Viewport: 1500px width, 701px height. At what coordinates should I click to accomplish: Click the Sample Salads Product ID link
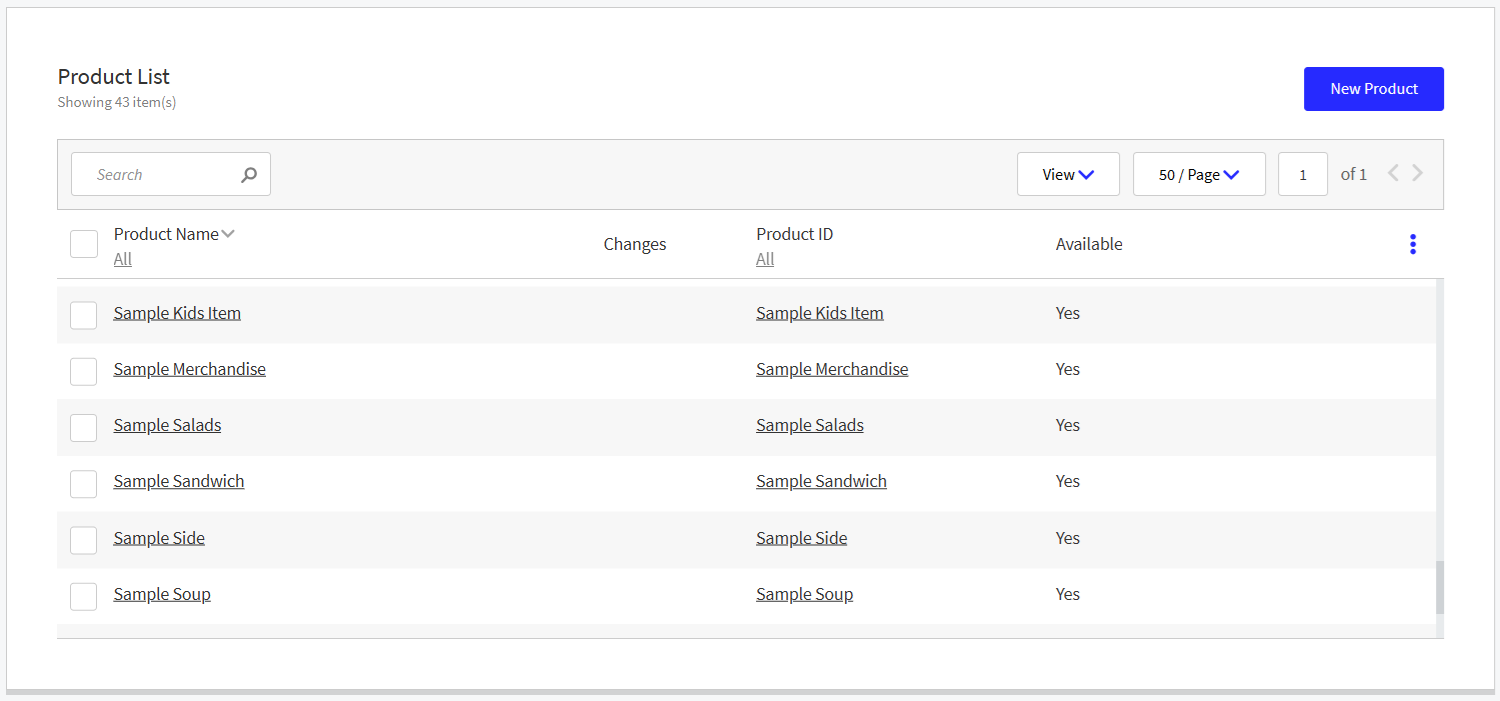809,425
